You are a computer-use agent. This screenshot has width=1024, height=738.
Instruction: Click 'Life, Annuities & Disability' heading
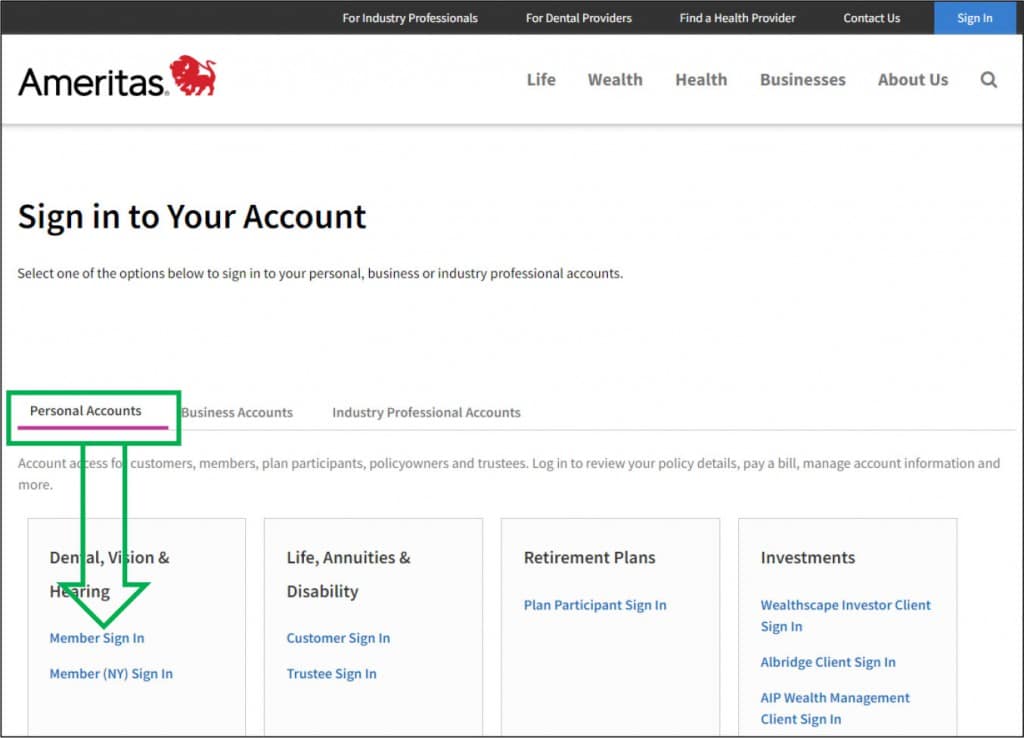(x=348, y=575)
